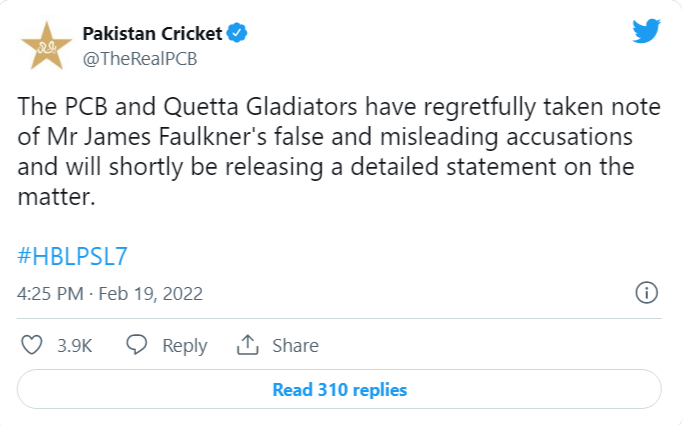The image size is (682, 425).
Task: Open the @TheRealPCB handle link
Action: point(140,58)
